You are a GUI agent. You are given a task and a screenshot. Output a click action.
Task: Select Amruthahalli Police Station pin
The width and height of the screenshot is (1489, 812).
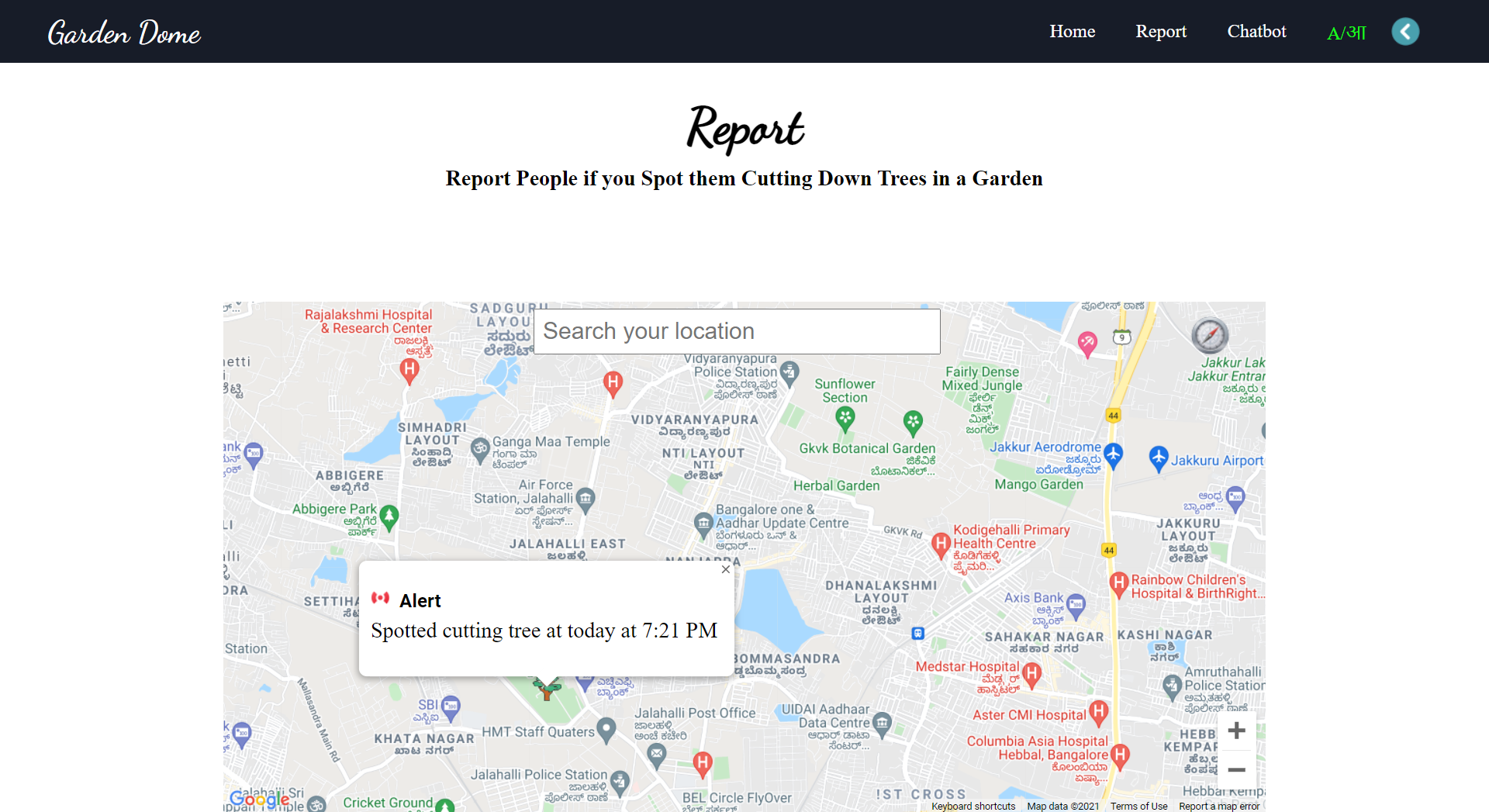tap(1172, 687)
